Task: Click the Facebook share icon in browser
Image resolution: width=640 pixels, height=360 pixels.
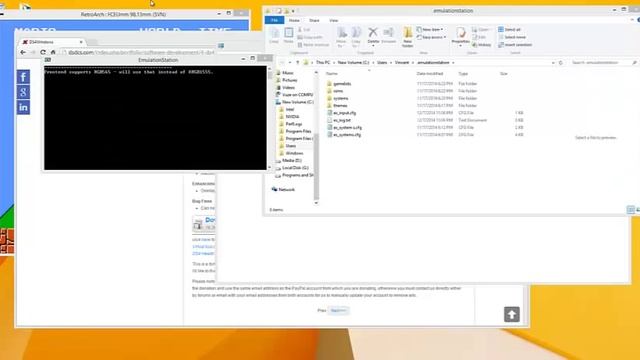Action: coord(23,77)
